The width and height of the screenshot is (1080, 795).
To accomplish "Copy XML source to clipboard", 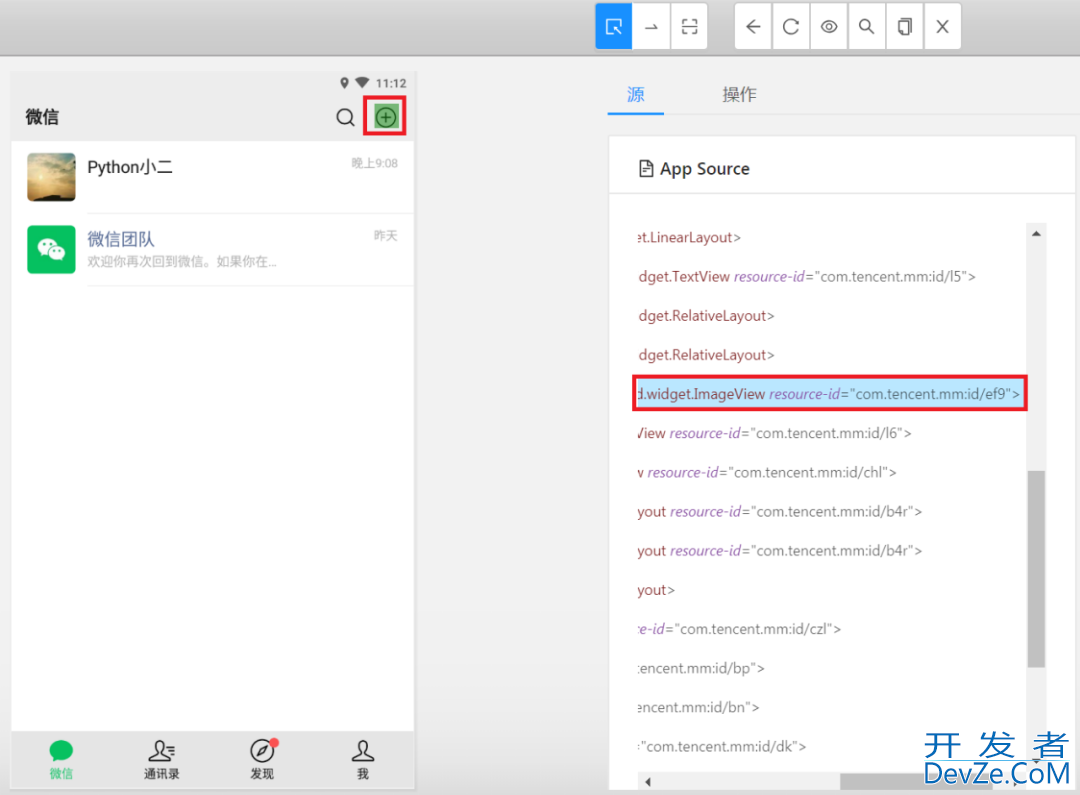I will pos(904,27).
